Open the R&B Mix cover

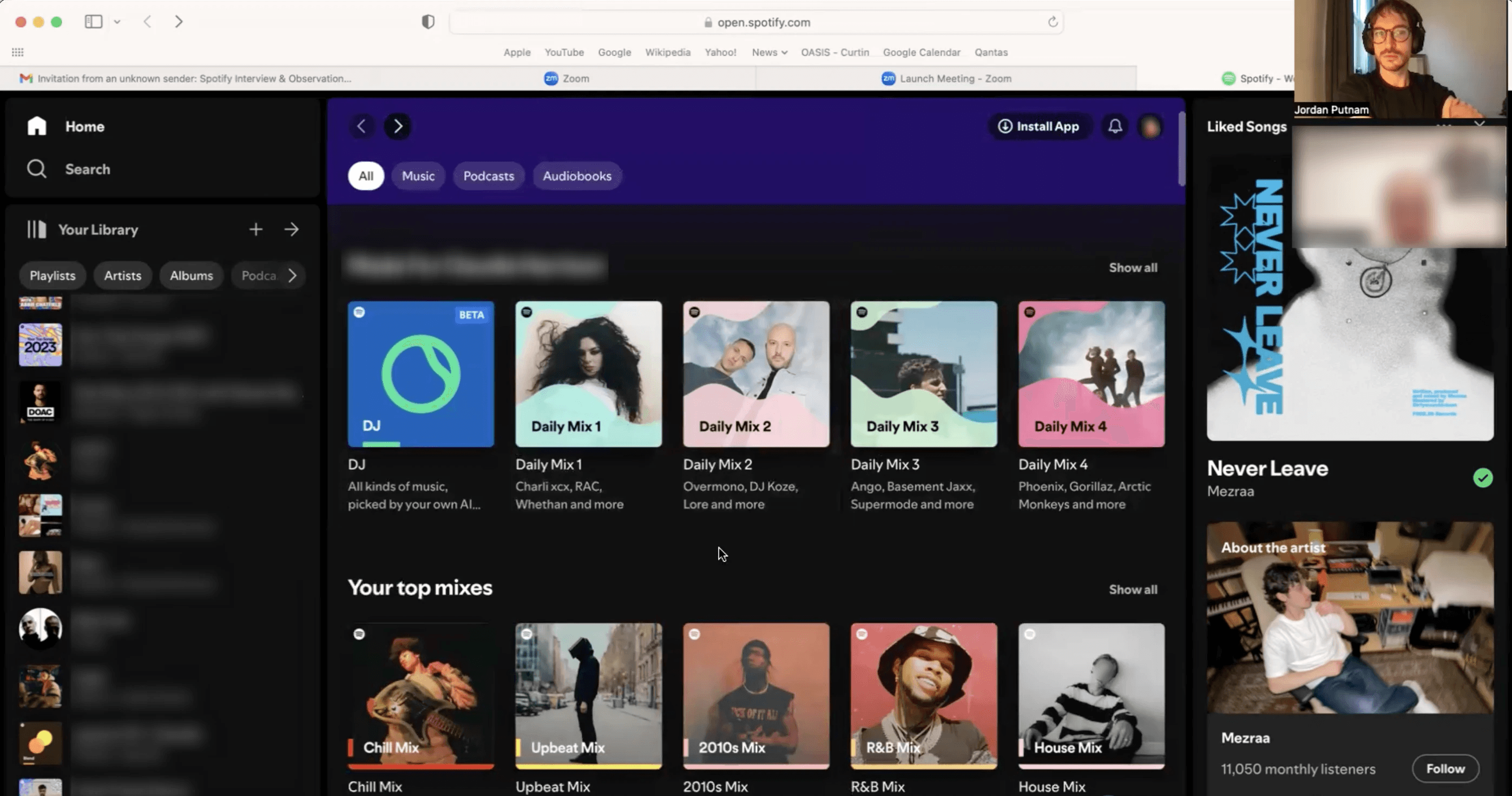pyautogui.click(x=924, y=696)
